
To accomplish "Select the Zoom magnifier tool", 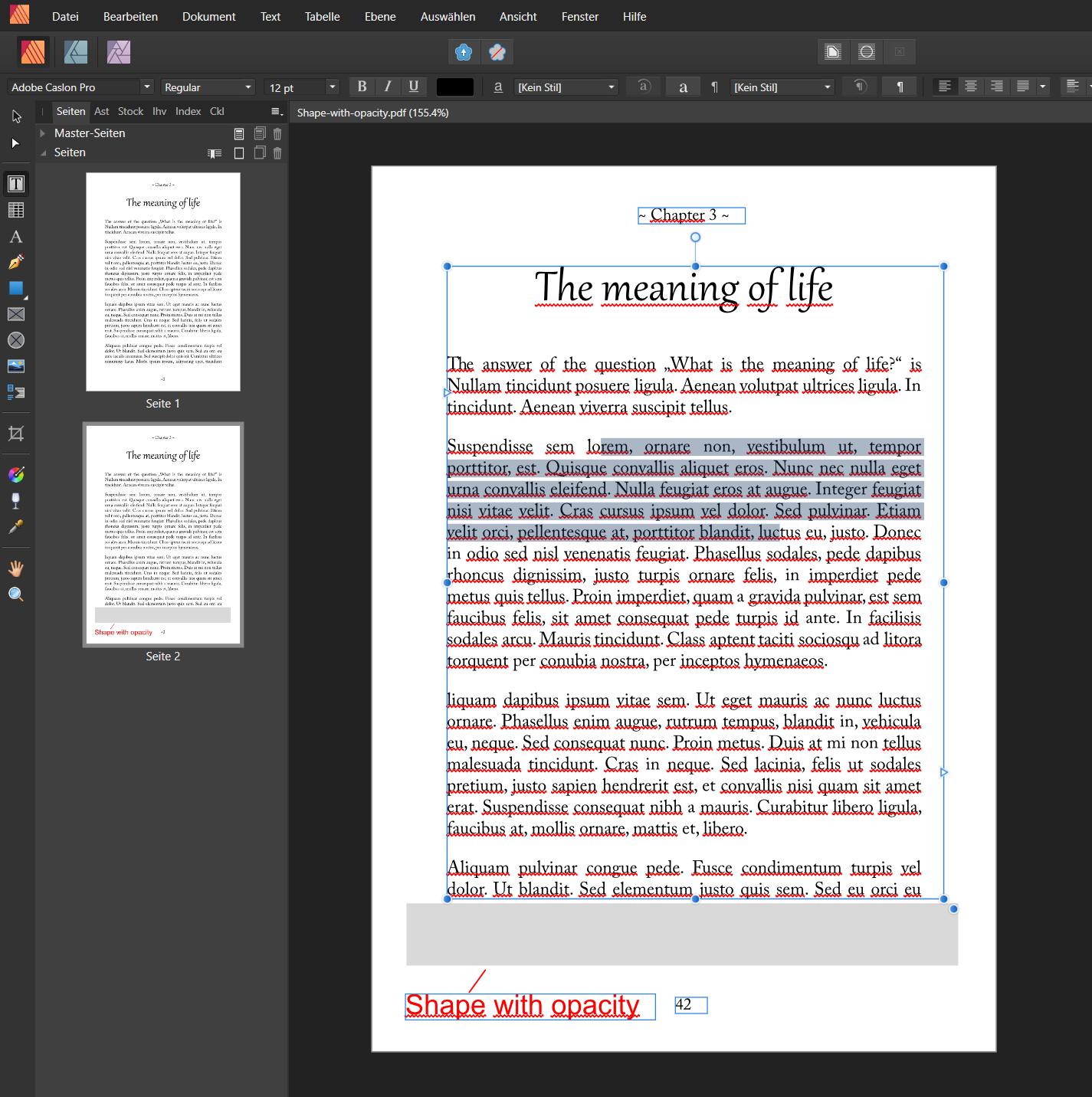I will (16, 594).
